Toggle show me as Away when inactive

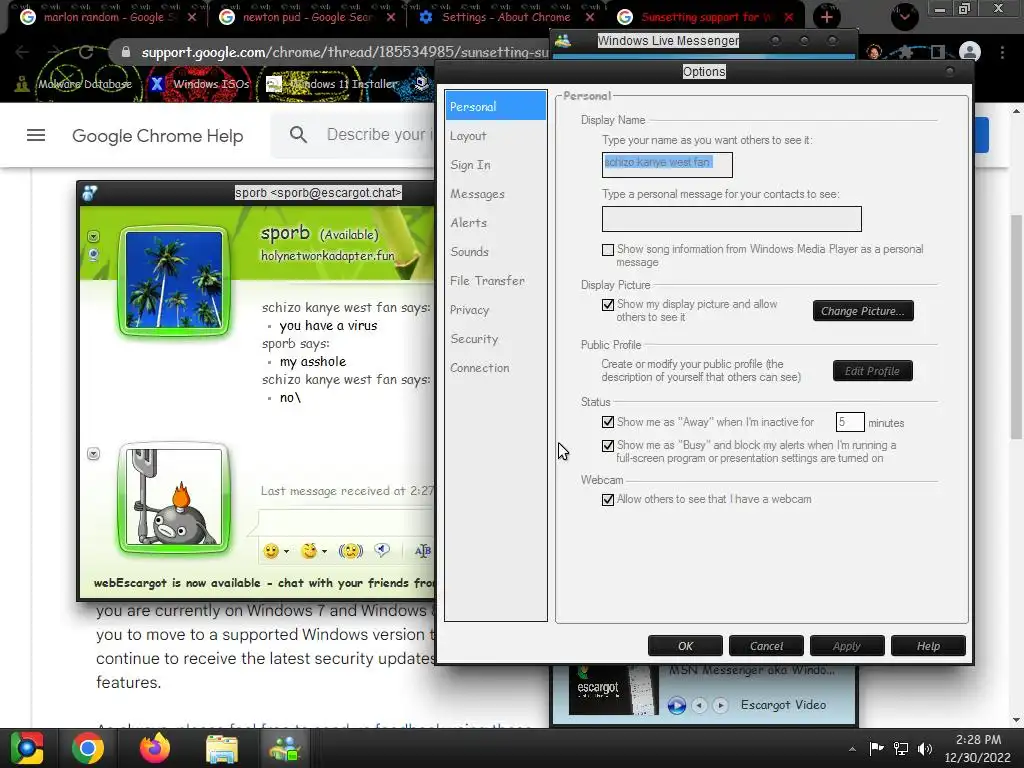point(608,422)
